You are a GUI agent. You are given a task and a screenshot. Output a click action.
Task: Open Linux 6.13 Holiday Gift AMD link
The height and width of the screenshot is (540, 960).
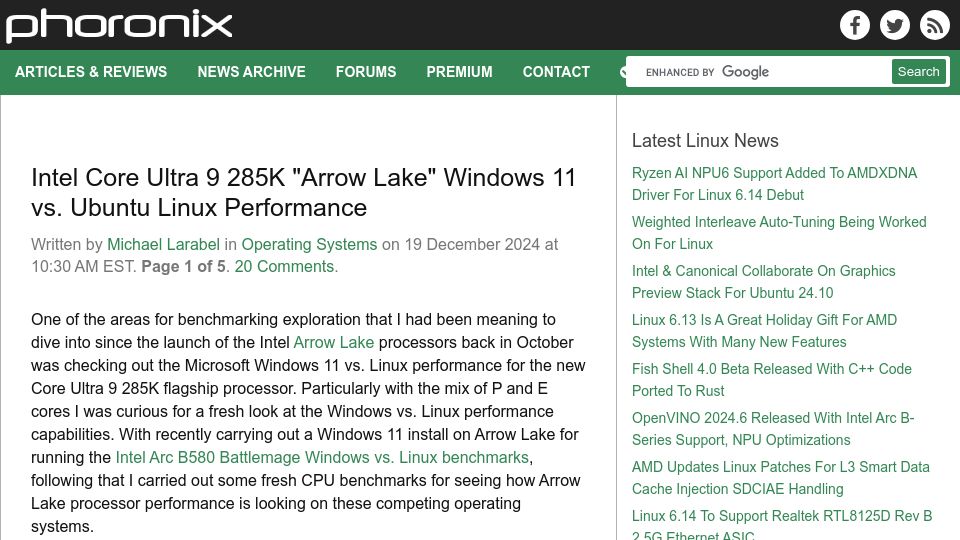click(x=764, y=331)
